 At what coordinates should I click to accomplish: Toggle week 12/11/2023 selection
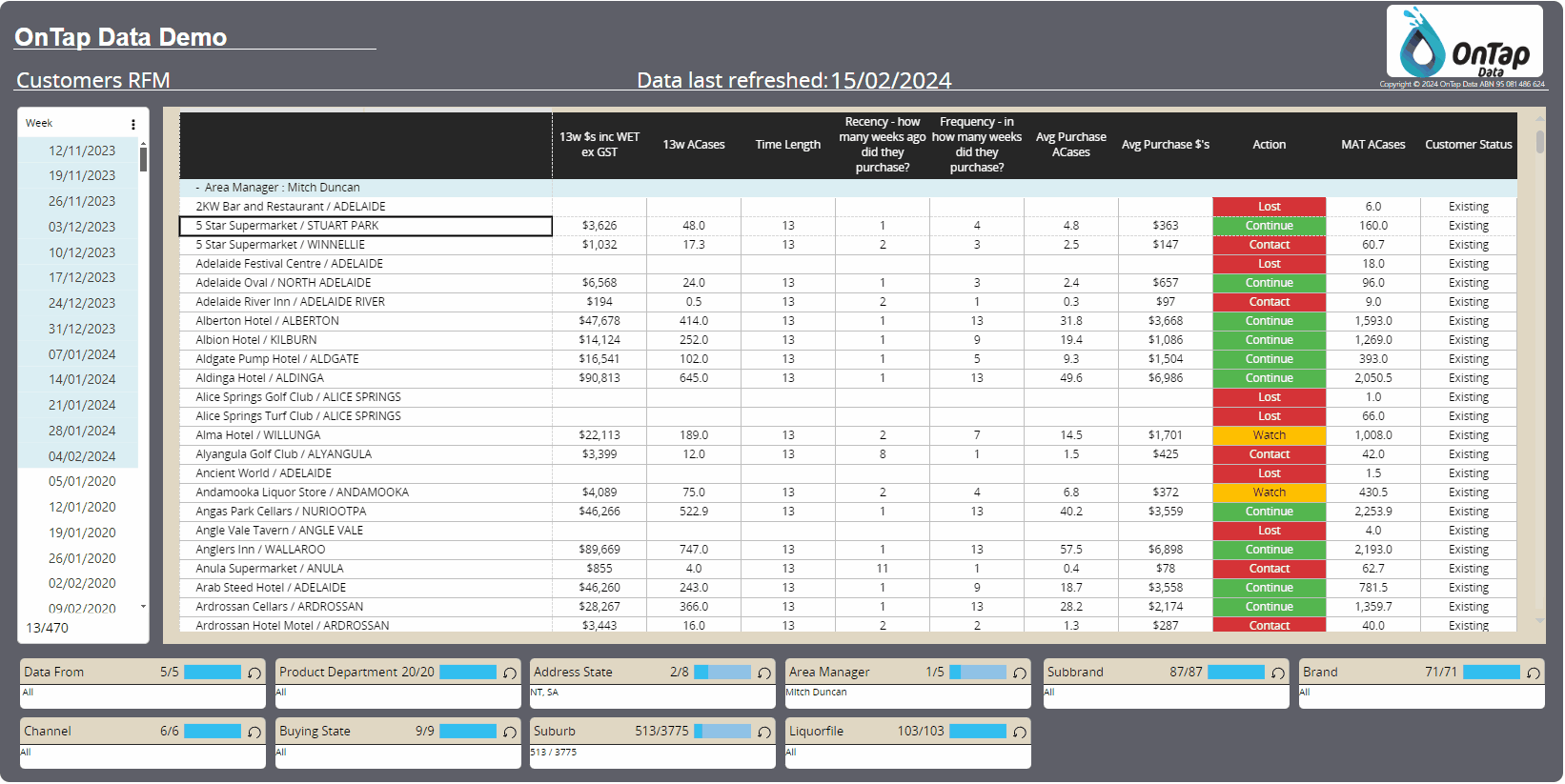[81, 151]
